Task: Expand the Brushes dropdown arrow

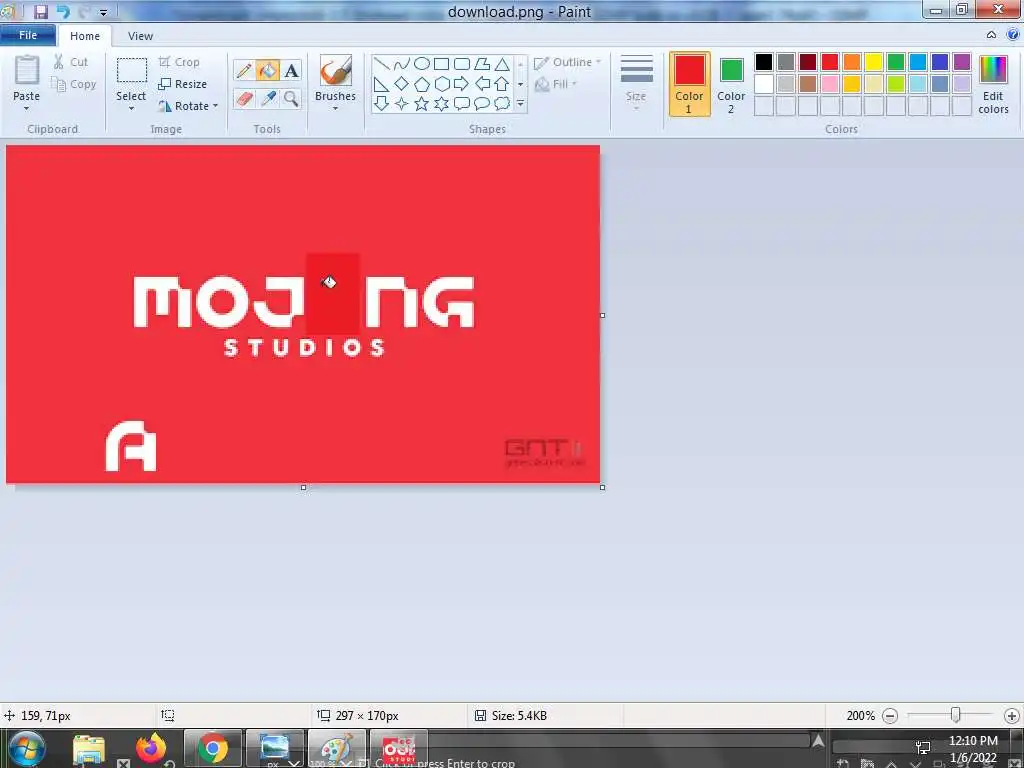Action: point(336,108)
